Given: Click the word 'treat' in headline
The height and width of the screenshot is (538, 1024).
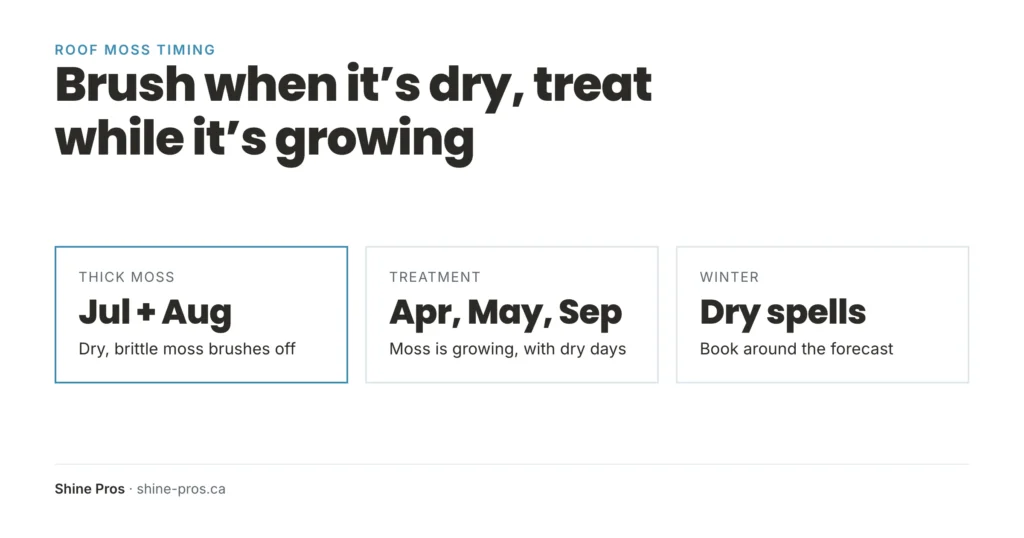Looking at the screenshot, I should [x=592, y=85].
